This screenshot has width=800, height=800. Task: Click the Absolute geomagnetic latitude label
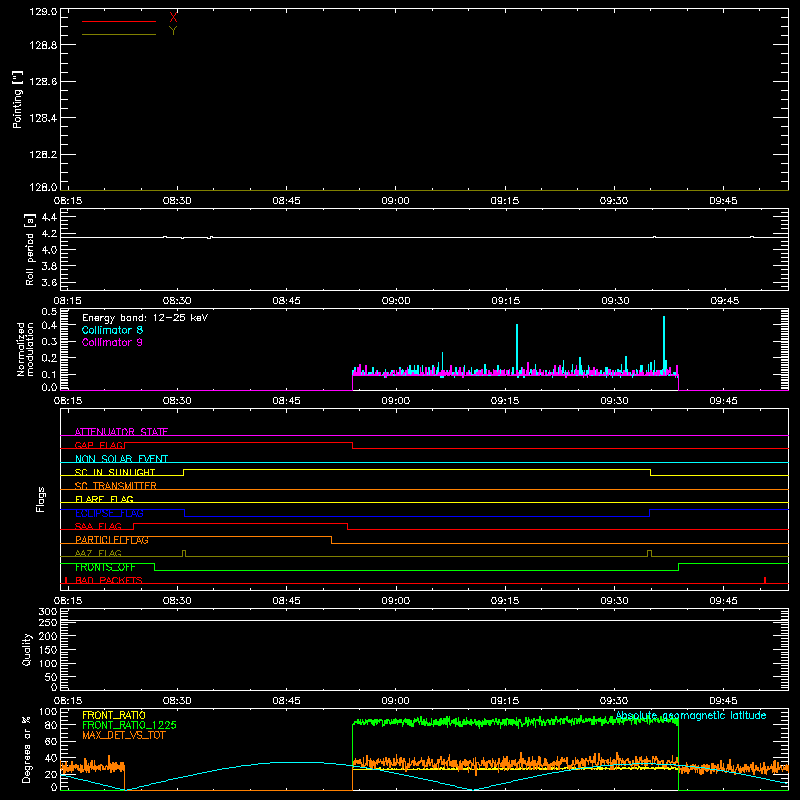click(691, 715)
